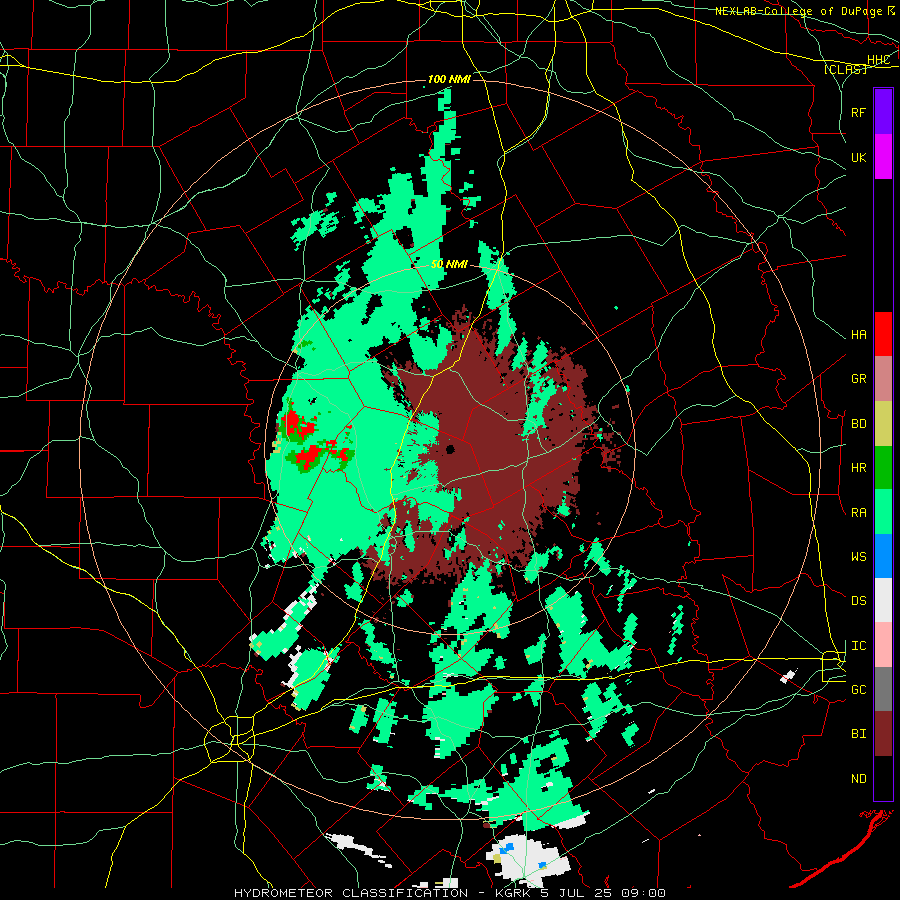Viewport: 900px width, 900px height.
Task: Click the KGRK radar site identifier
Action: (x=511, y=893)
